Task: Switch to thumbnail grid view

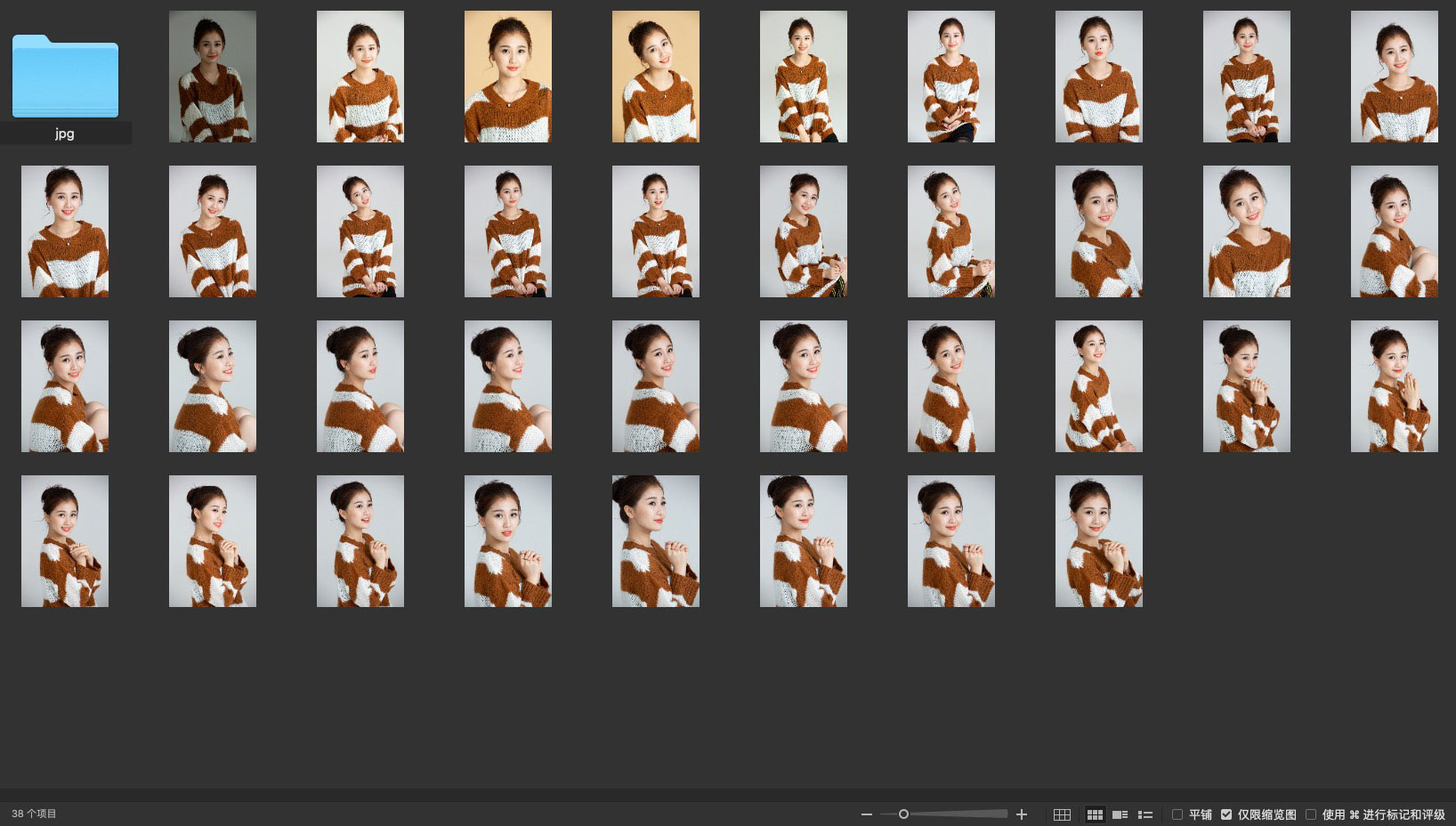Action: (x=1095, y=814)
